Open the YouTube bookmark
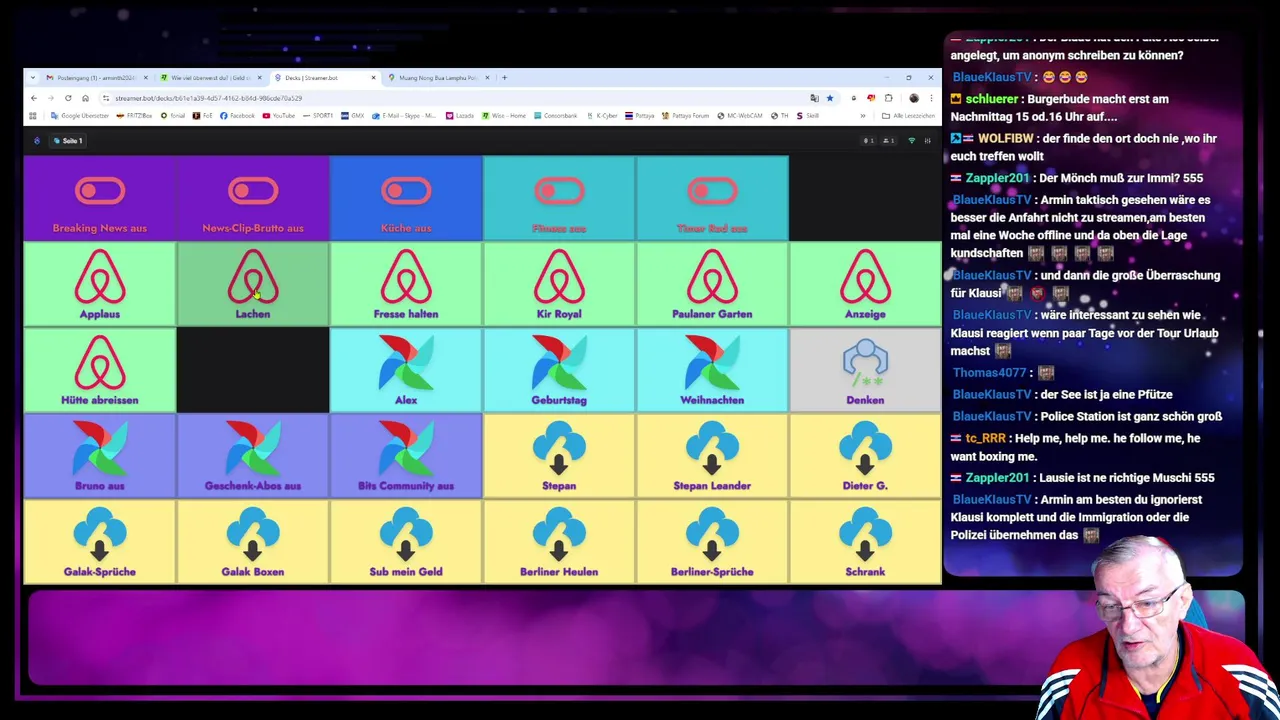Image resolution: width=1280 pixels, height=720 pixels. coord(279,116)
